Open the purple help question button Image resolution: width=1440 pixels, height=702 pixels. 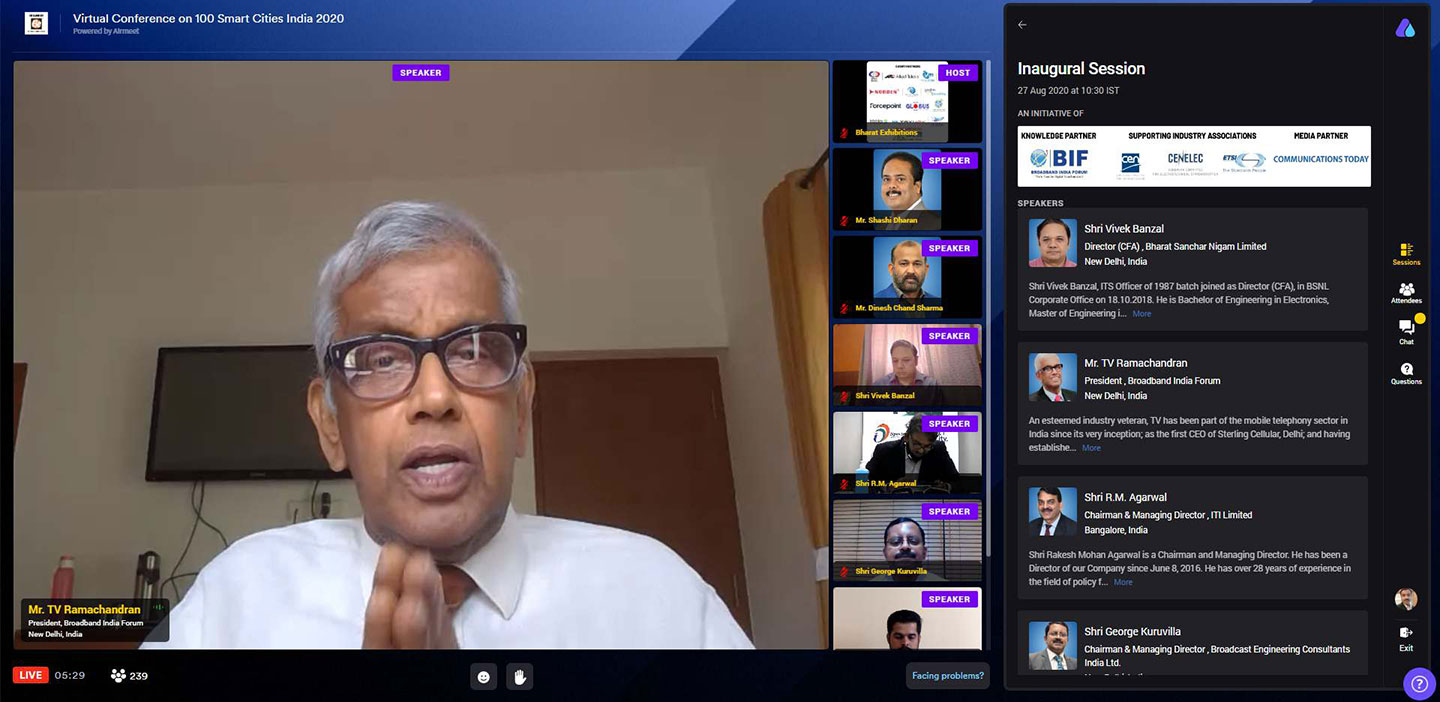click(x=1420, y=684)
